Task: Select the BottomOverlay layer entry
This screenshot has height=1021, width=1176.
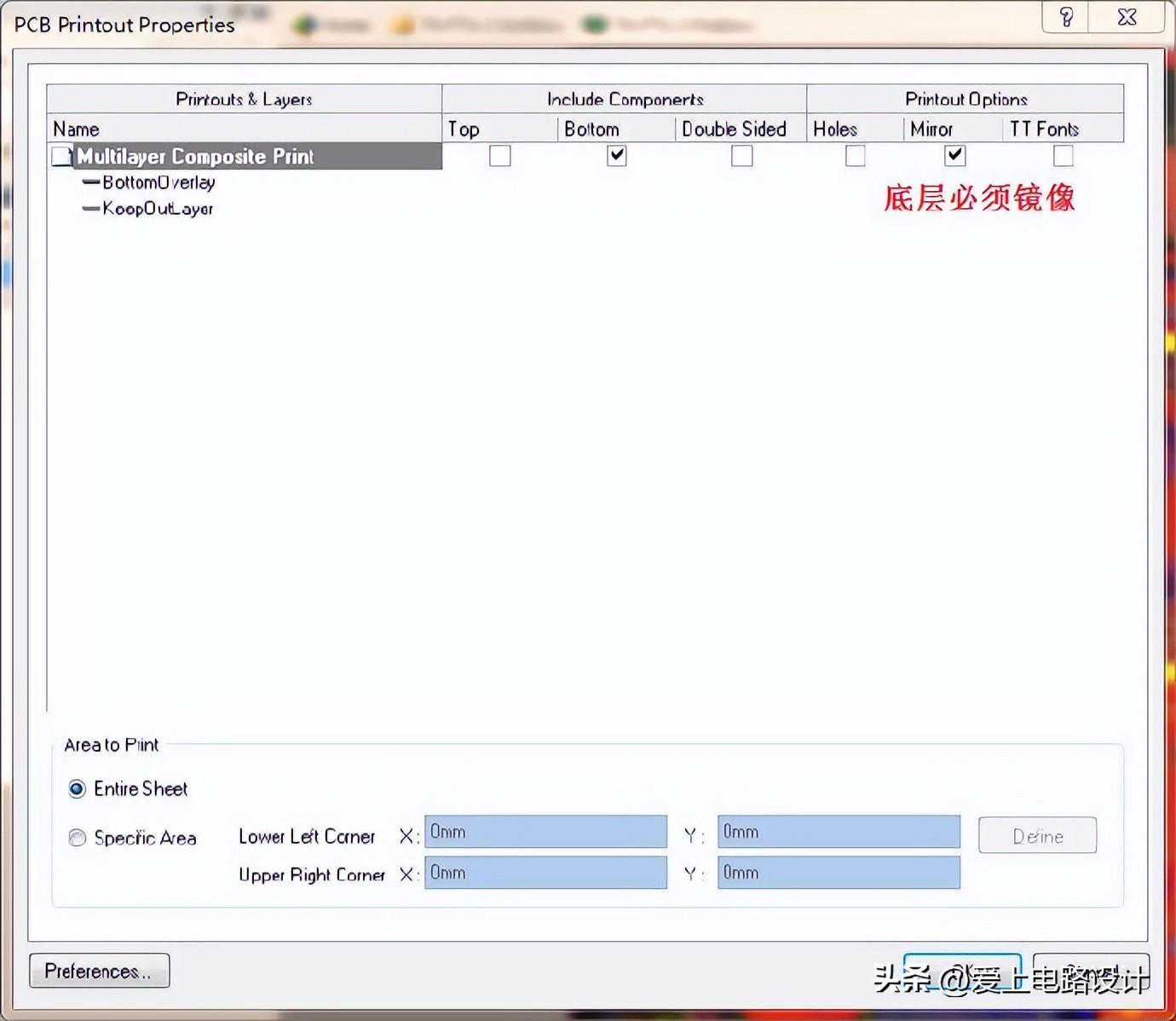Action: tap(159, 182)
